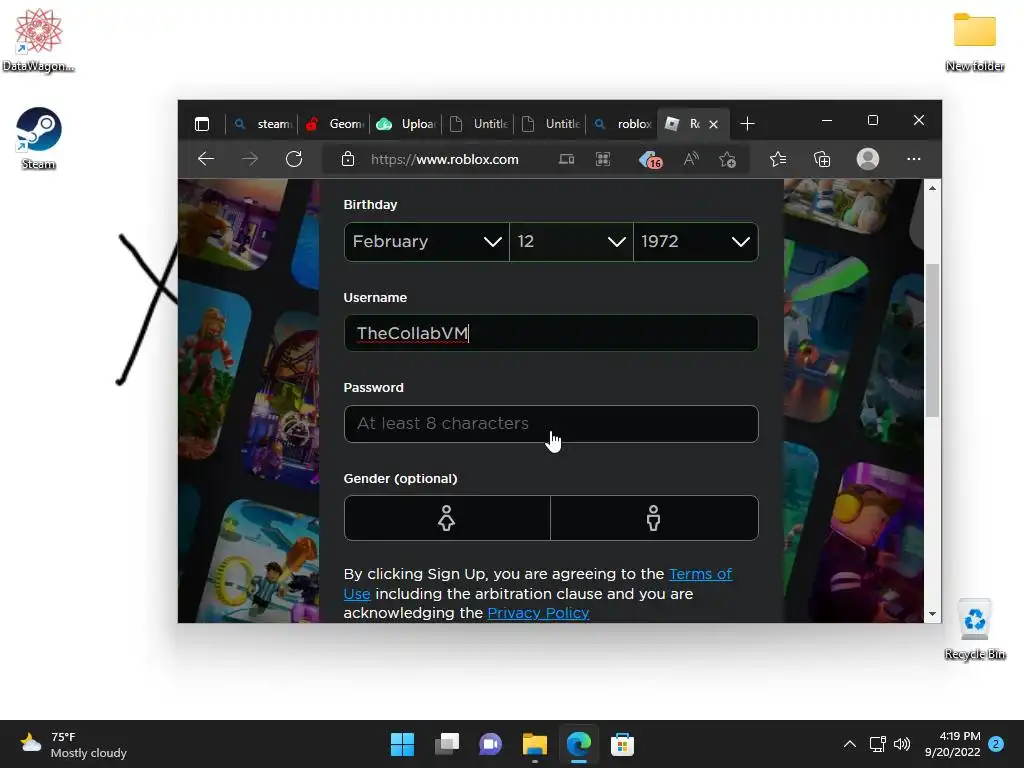This screenshot has height=768, width=1024.
Task: Click the Microsoft Edge taskbar icon
Action: point(579,744)
